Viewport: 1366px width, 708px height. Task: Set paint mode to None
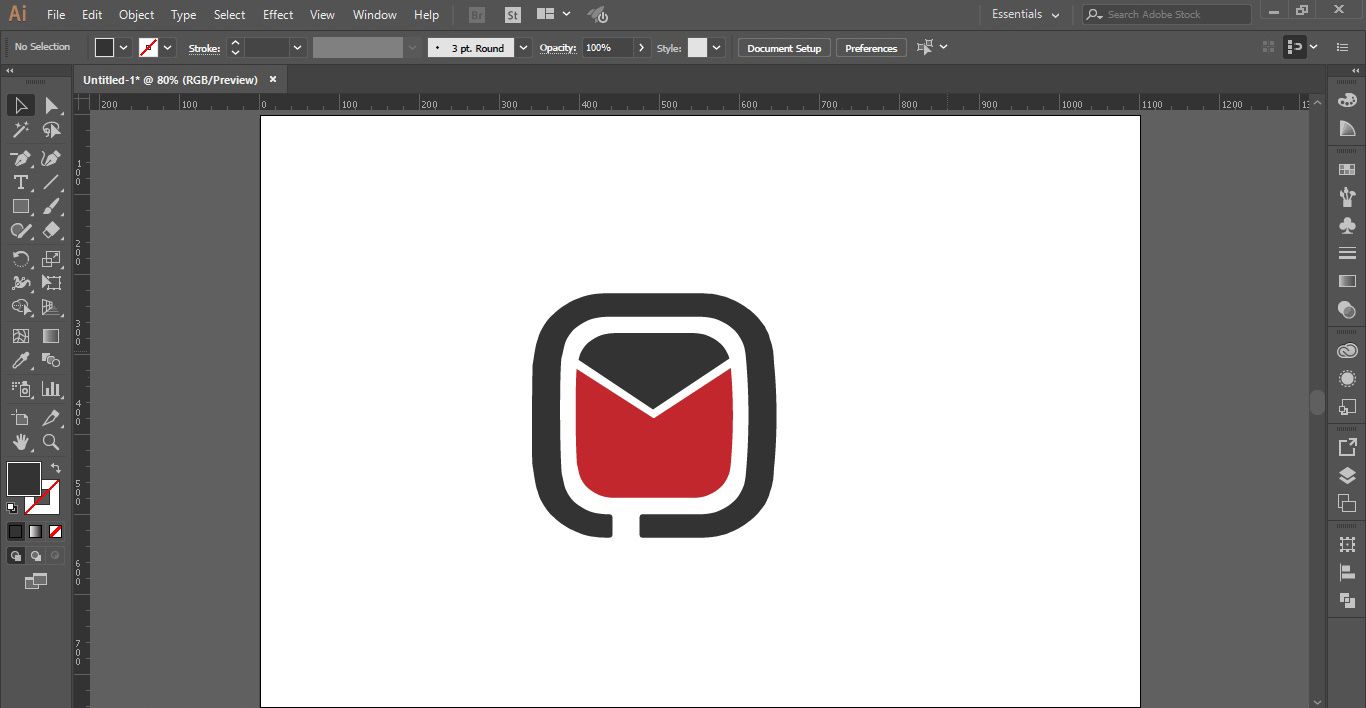point(56,531)
